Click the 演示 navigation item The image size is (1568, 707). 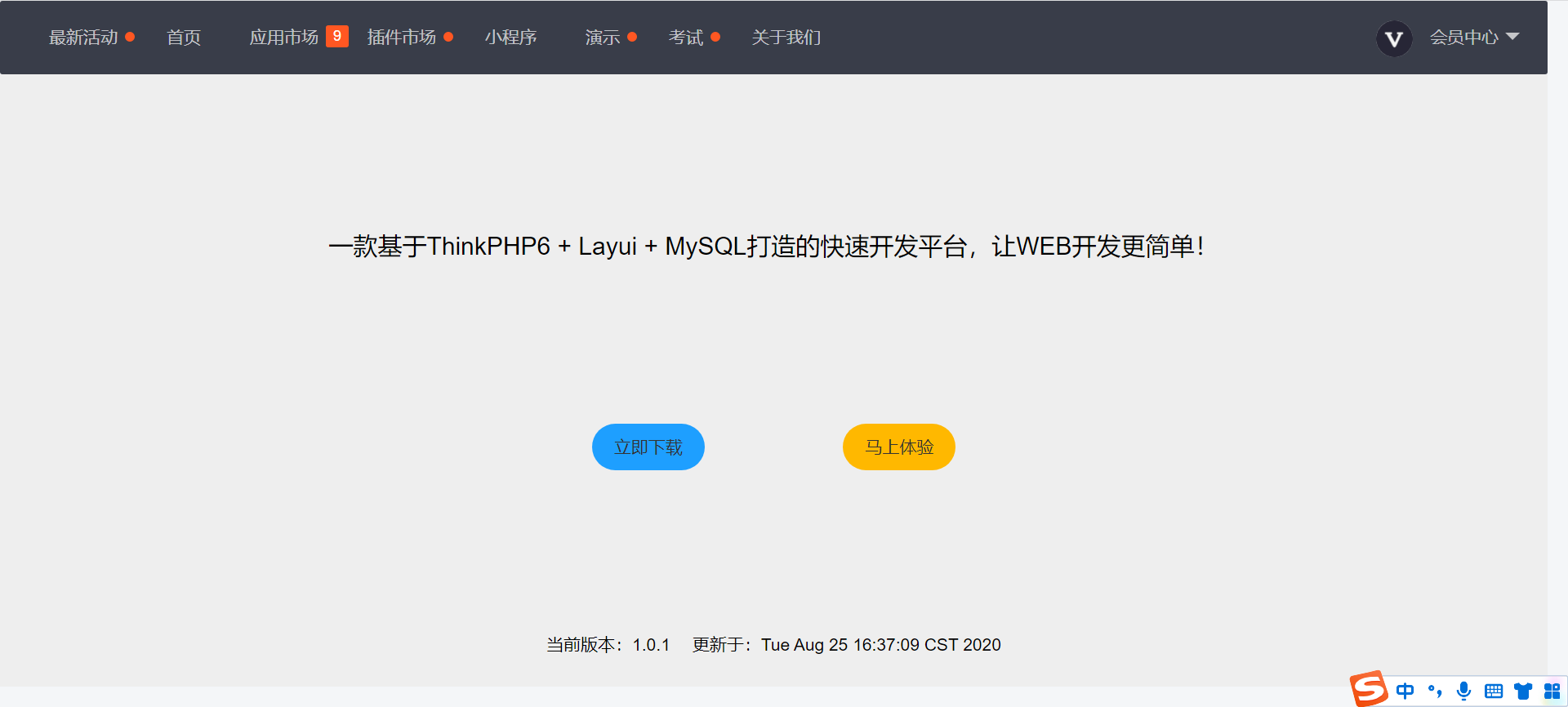coord(603,38)
